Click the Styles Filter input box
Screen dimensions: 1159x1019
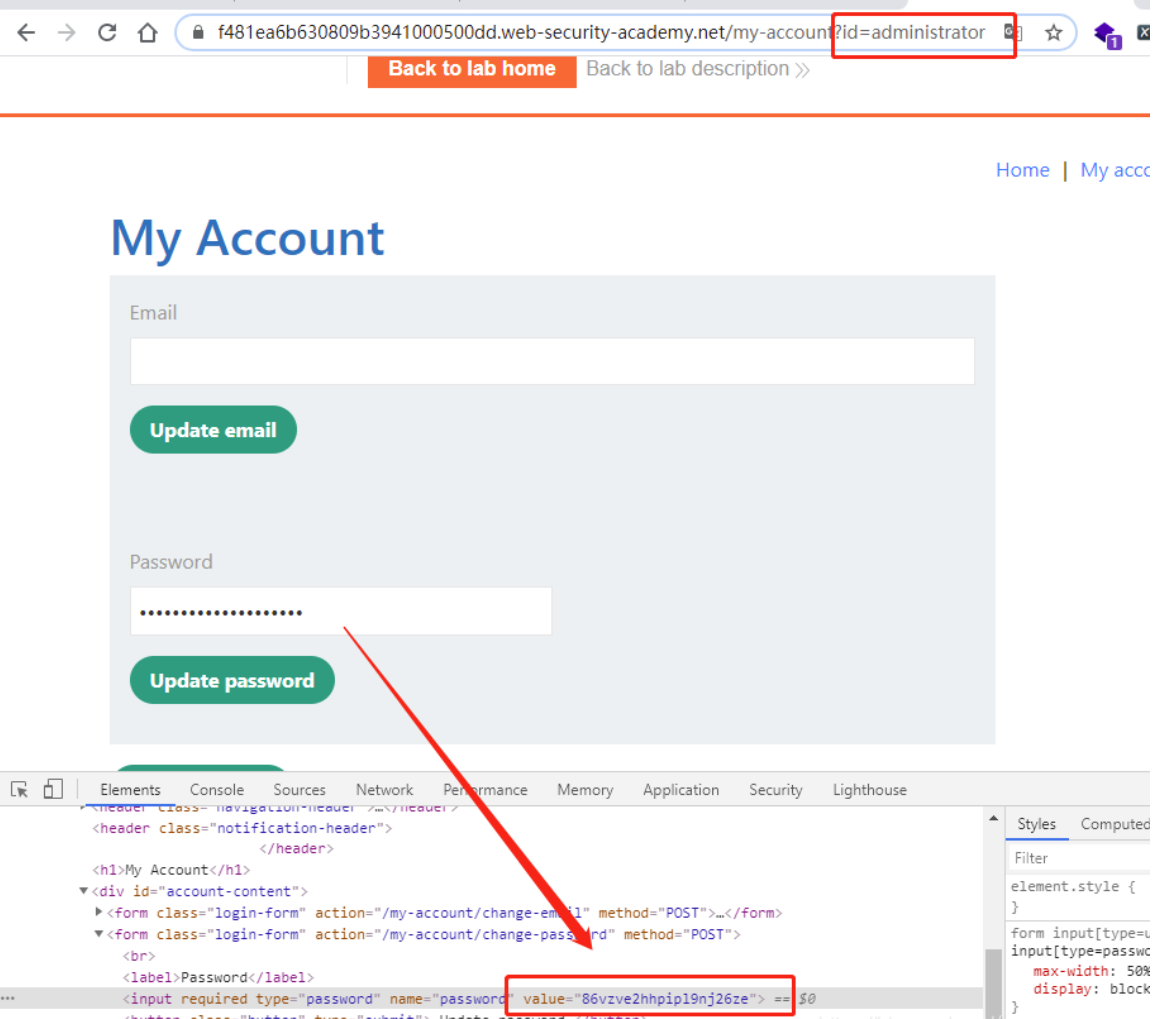[x=1080, y=858]
